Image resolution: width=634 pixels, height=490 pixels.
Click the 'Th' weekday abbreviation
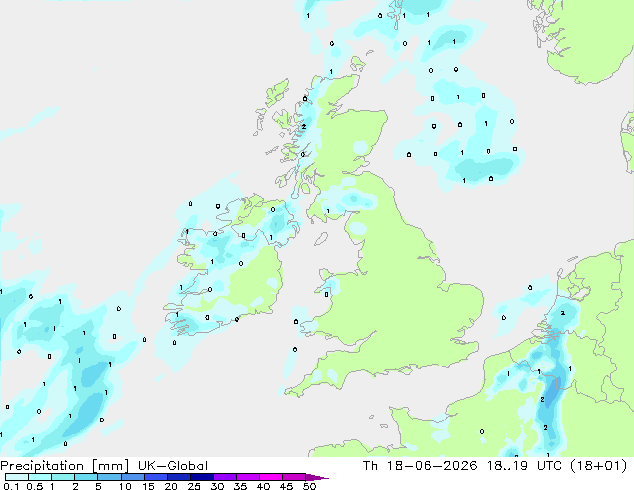pyautogui.click(x=370, y=466)
